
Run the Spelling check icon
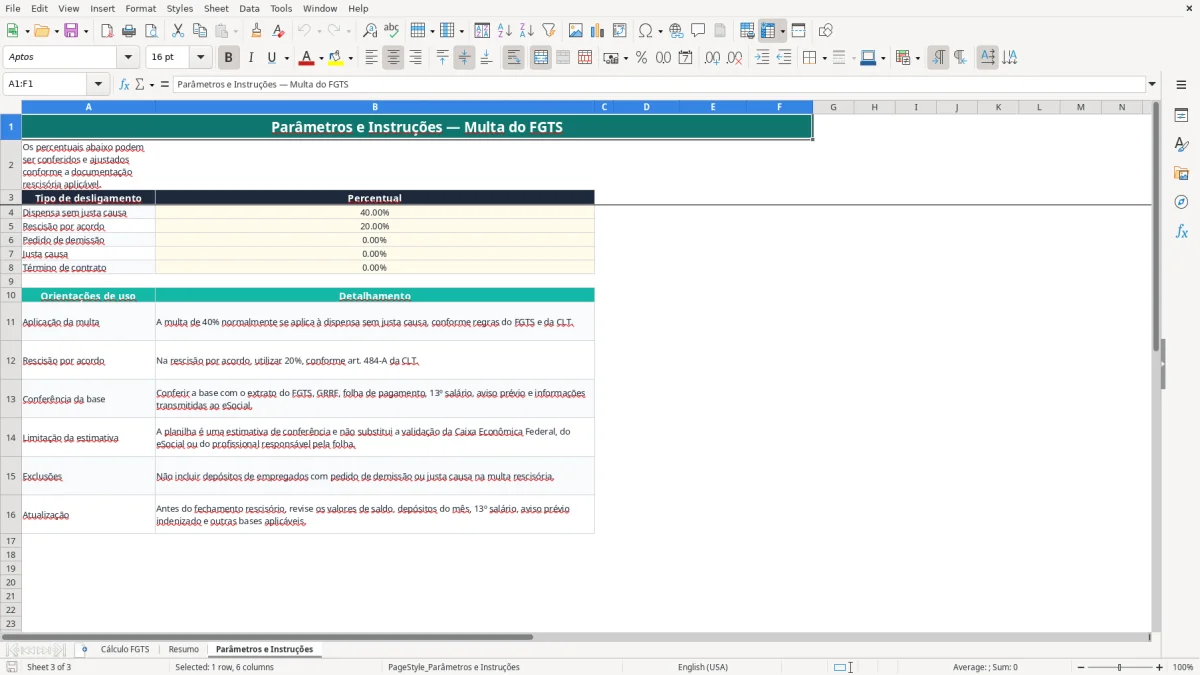(392, 31)
